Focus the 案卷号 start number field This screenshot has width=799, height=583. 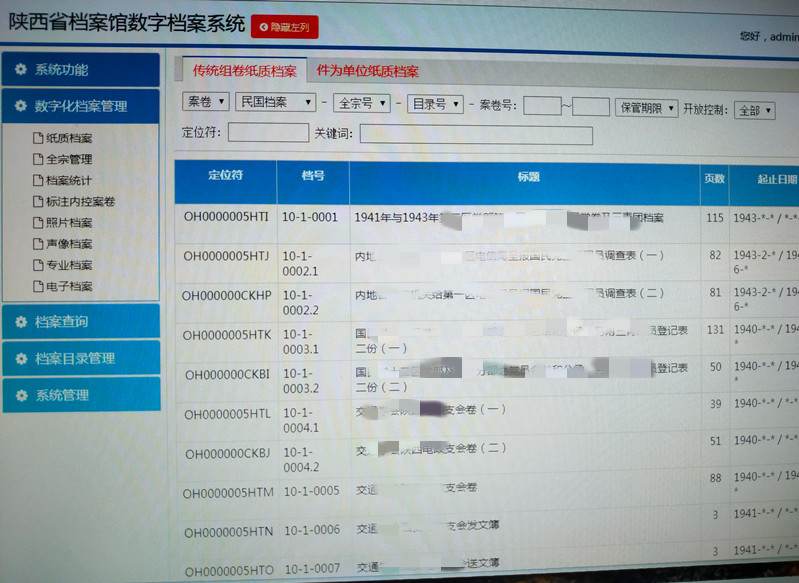pyautogui.click(x=542, y=106)
